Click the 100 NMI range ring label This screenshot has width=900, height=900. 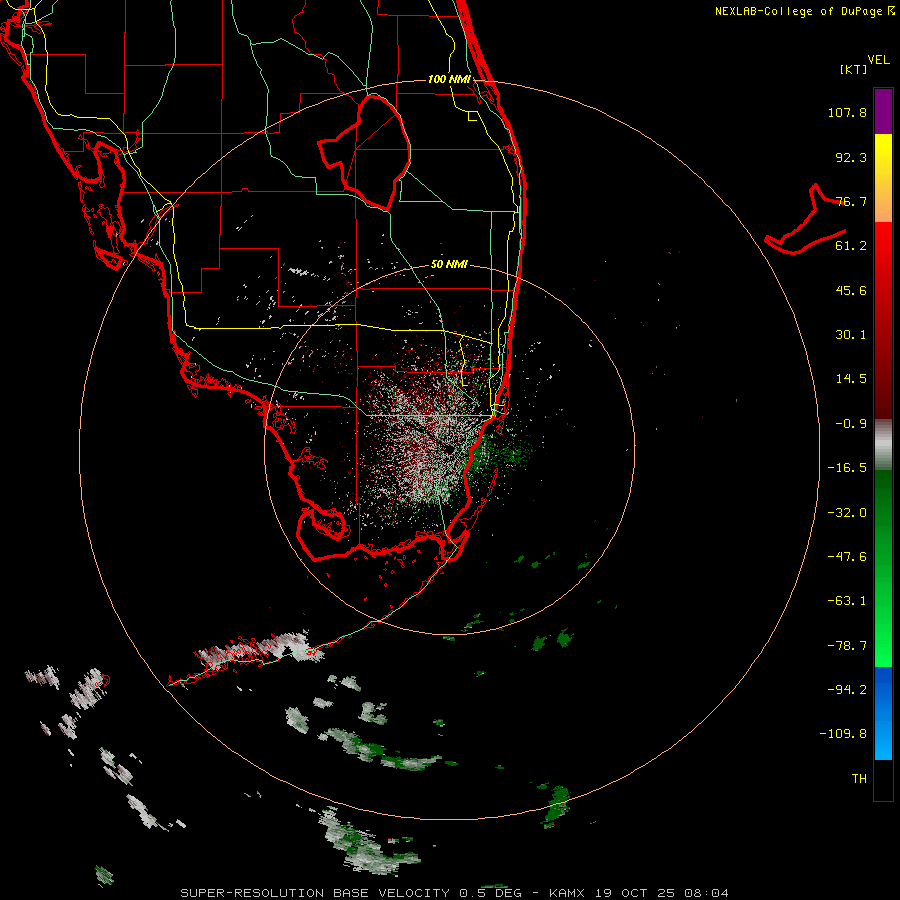[x=449, y=79]
